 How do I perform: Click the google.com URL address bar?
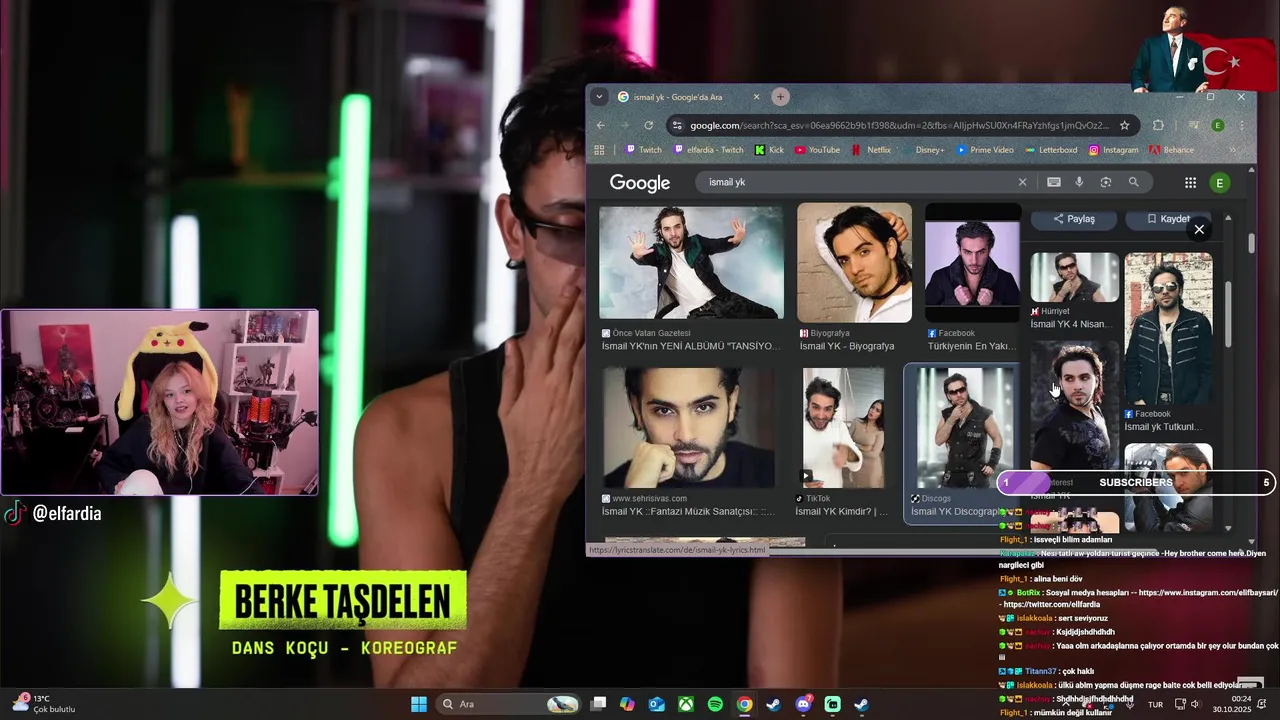click(x=899, y=125)
